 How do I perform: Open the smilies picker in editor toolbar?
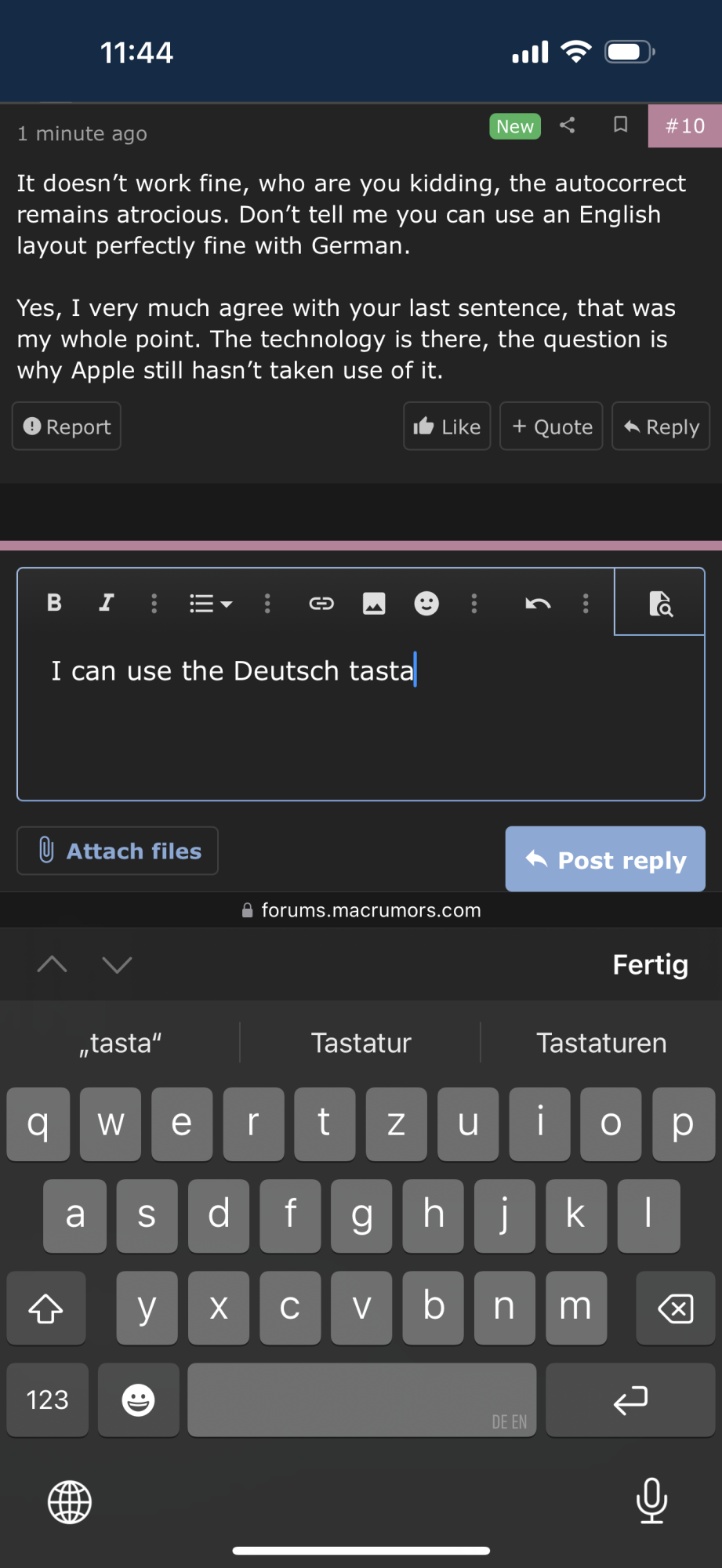click(426, 603)
